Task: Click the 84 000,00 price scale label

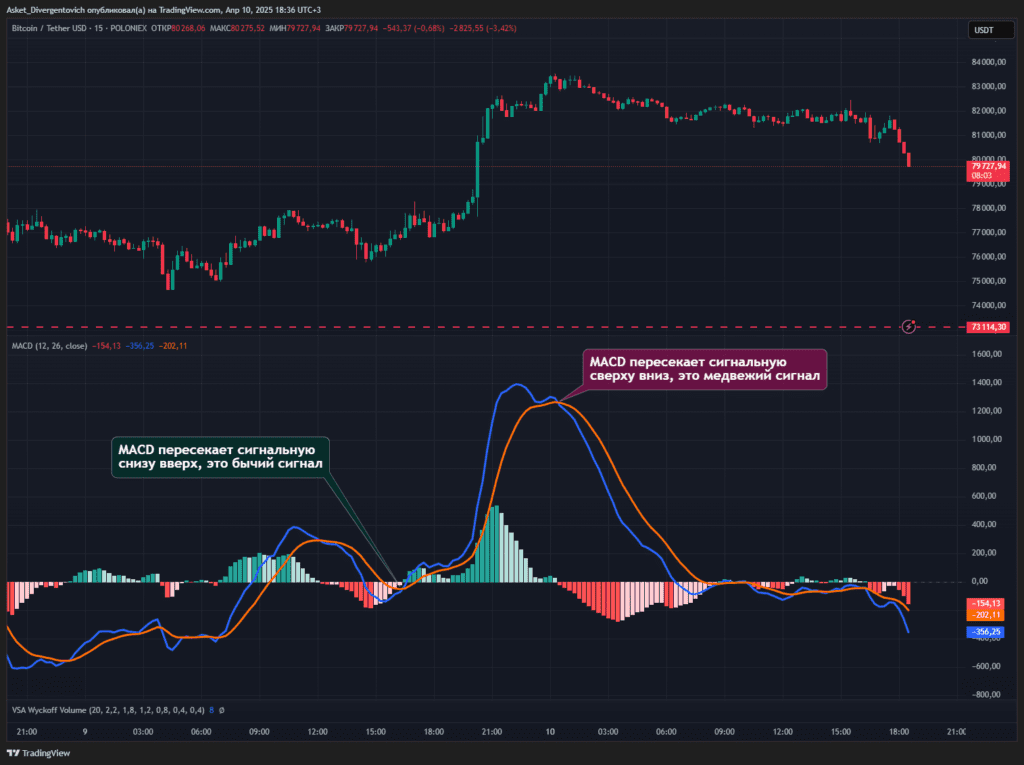Action: [x=987, y=62]
